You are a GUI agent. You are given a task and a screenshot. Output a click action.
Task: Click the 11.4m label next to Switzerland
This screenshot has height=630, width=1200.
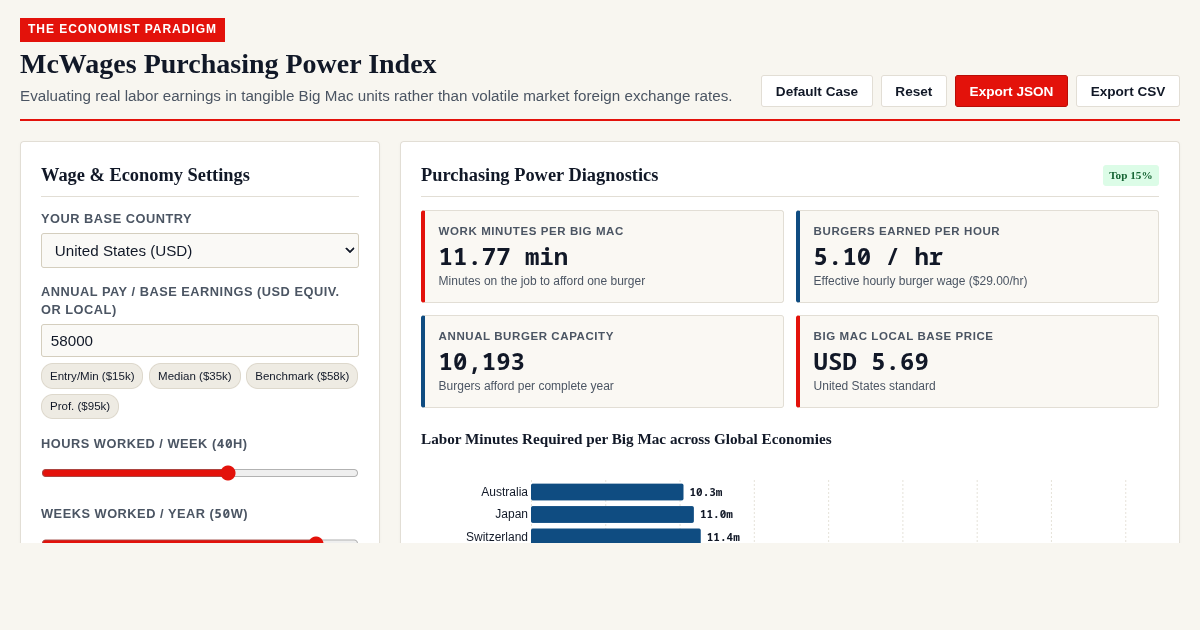723,537
